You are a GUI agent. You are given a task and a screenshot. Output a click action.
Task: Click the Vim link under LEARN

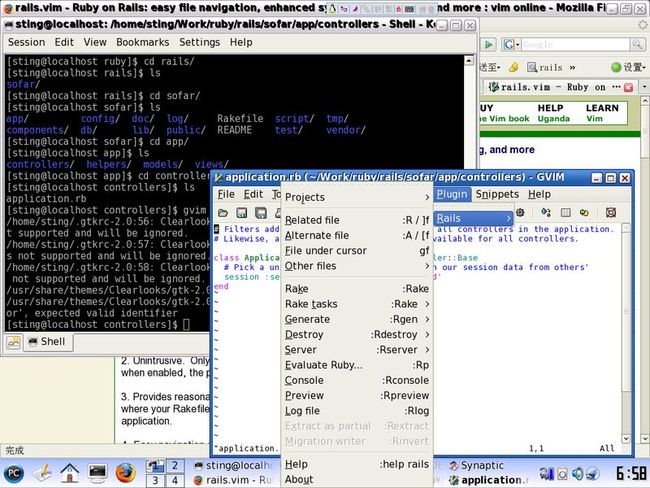coord(594,119)
